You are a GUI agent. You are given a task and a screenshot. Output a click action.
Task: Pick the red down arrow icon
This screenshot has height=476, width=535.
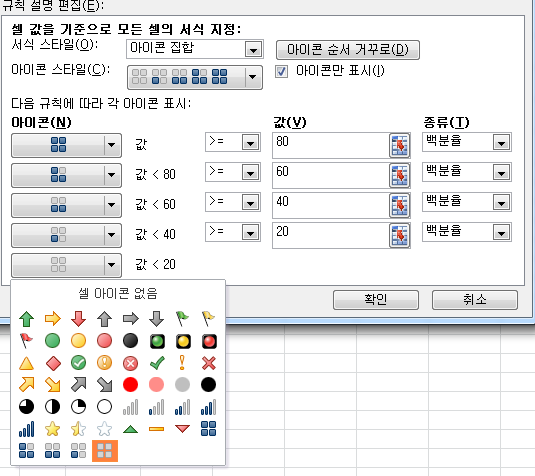click(x=78, y=319)
